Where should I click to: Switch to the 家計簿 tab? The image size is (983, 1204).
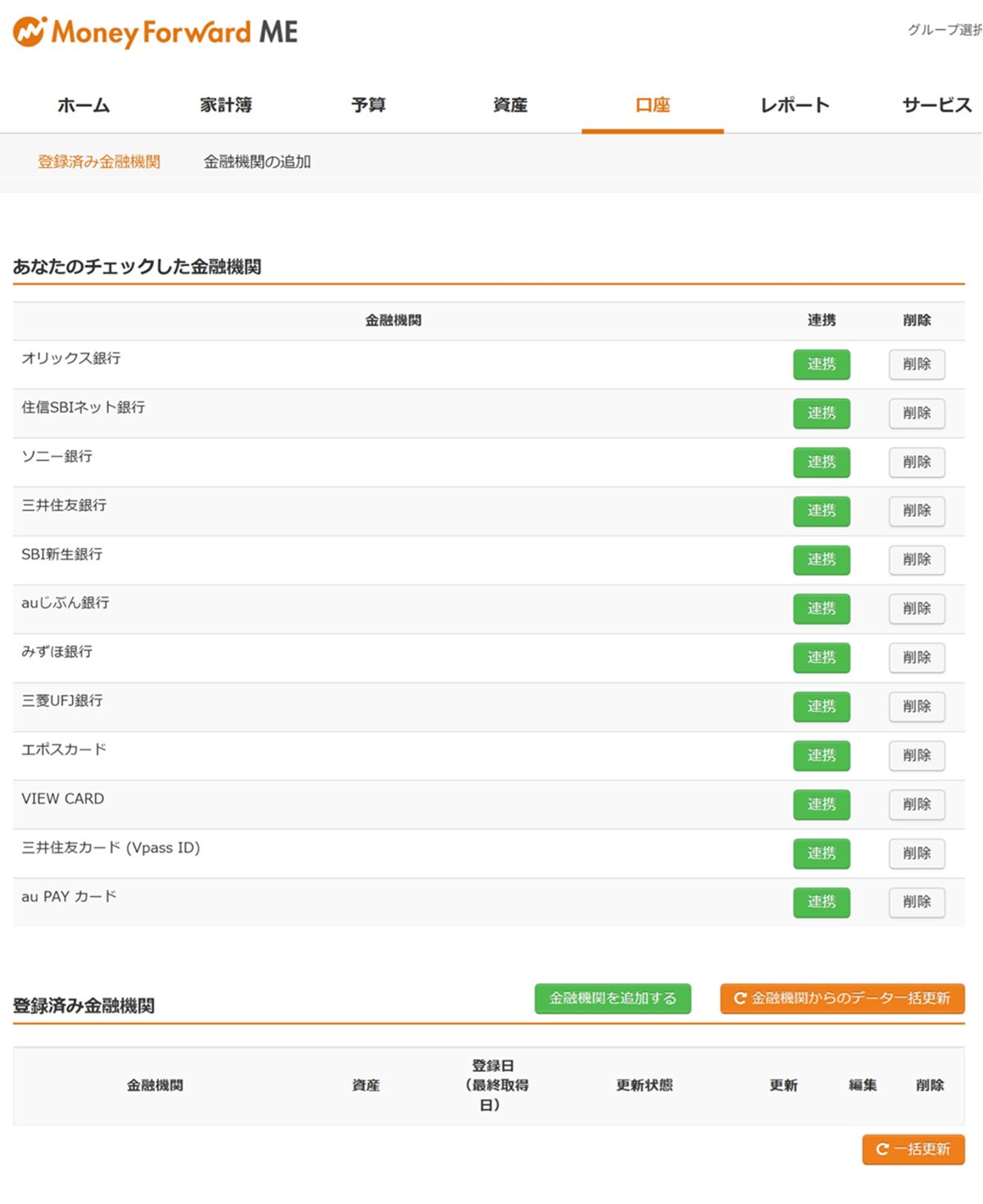[x=226, y=105]
